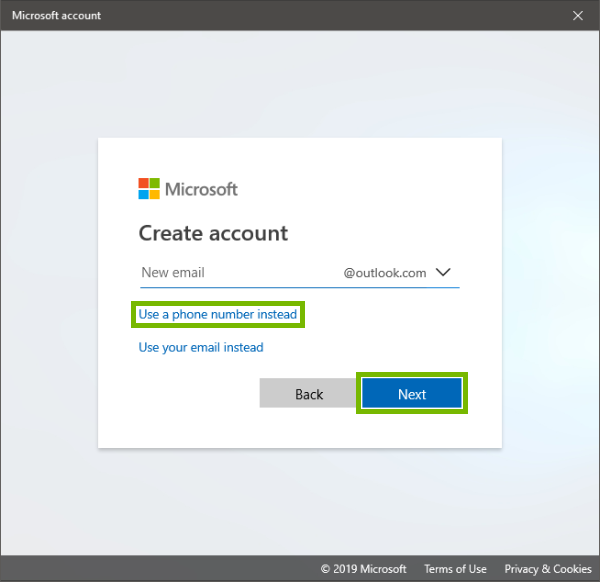Click the Microsoft four-square logo

click(x=149, y=189)
